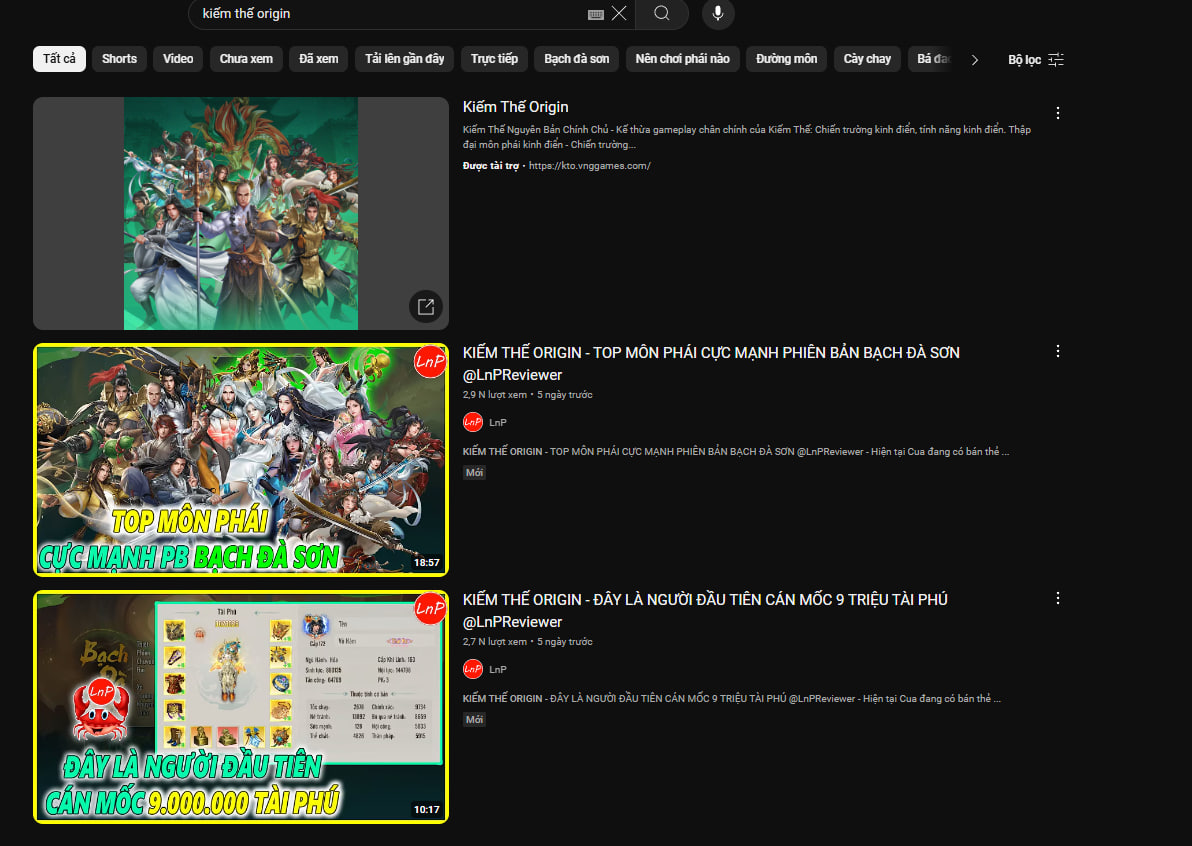Image resolution: width=1192 pixels, height=846 pixels.
Task: Click '2,9 N lượt xem' view count text
Action: (x=495, y=394)
